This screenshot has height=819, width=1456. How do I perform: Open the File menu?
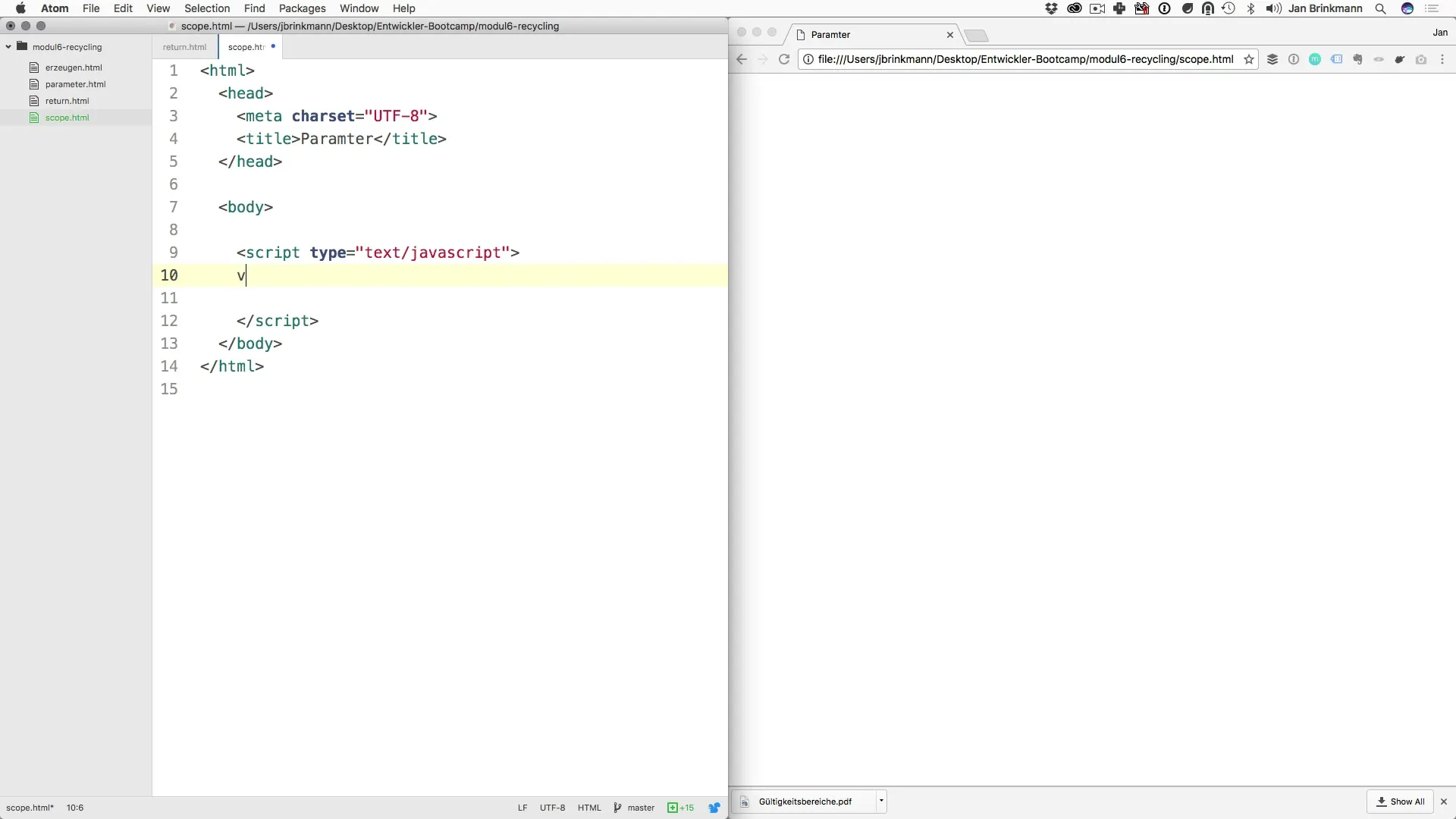coord(91,8)
